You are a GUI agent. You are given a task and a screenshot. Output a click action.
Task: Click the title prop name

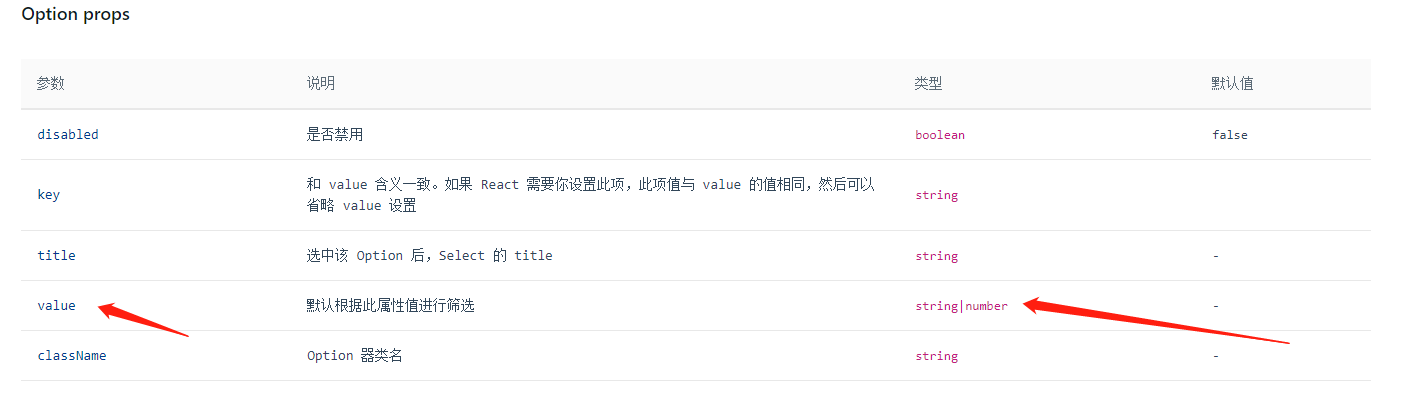point(56,255)
